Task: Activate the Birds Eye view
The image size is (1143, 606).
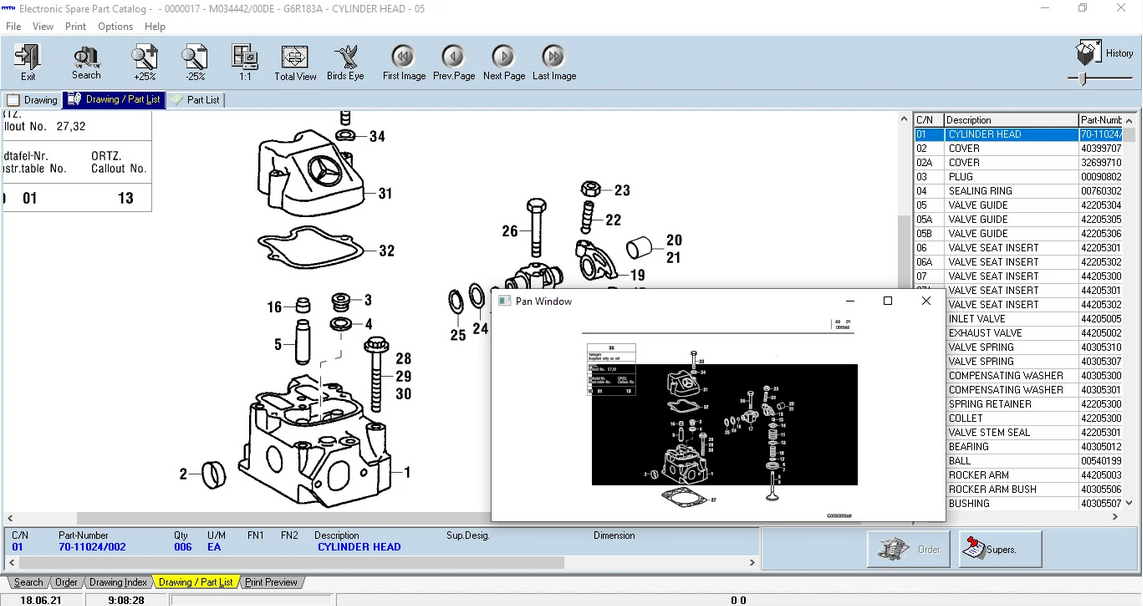Action: (x=346, y=61)
